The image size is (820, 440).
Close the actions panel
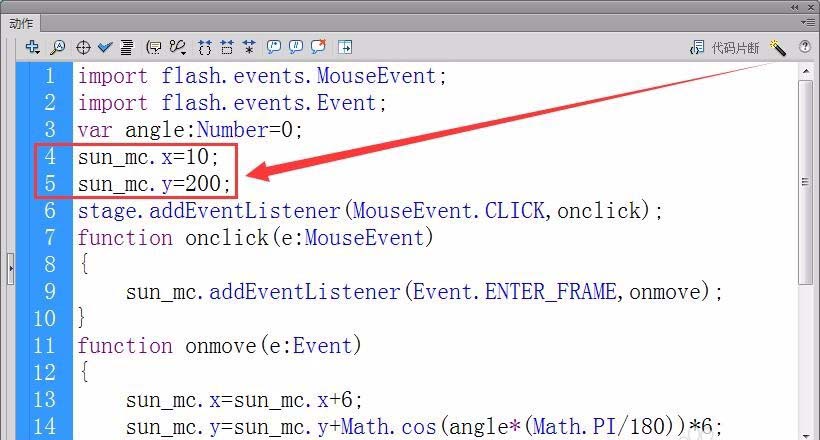810,7
